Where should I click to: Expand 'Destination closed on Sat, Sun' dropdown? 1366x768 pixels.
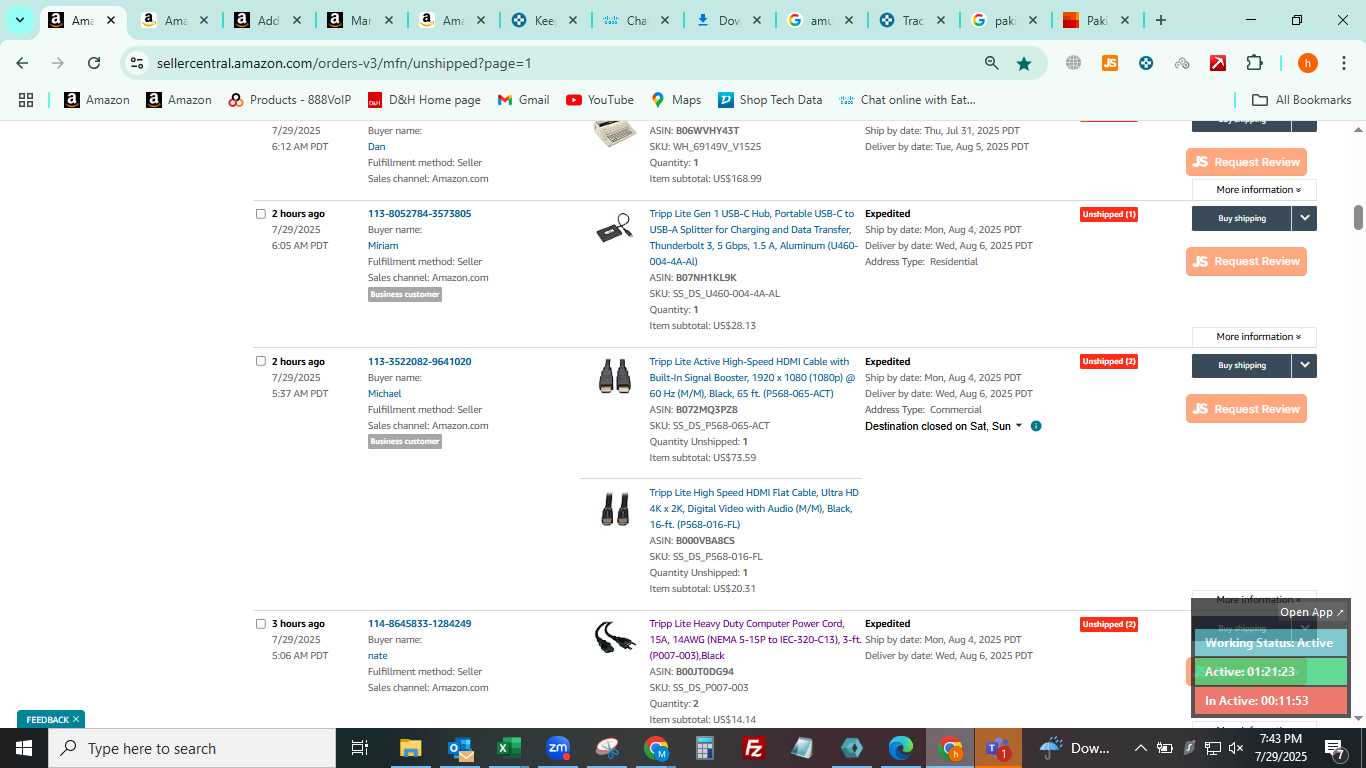1019,426
